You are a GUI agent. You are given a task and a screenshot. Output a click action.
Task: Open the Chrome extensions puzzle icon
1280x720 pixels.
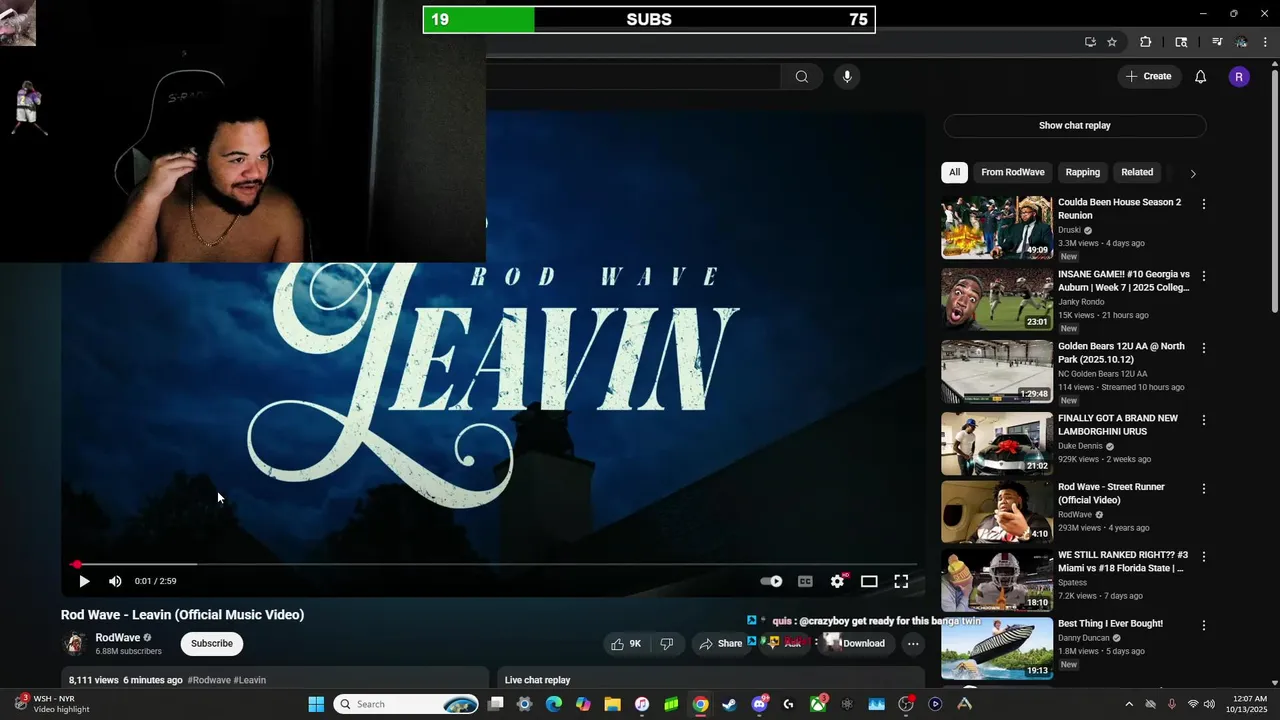pos(1146,42)
